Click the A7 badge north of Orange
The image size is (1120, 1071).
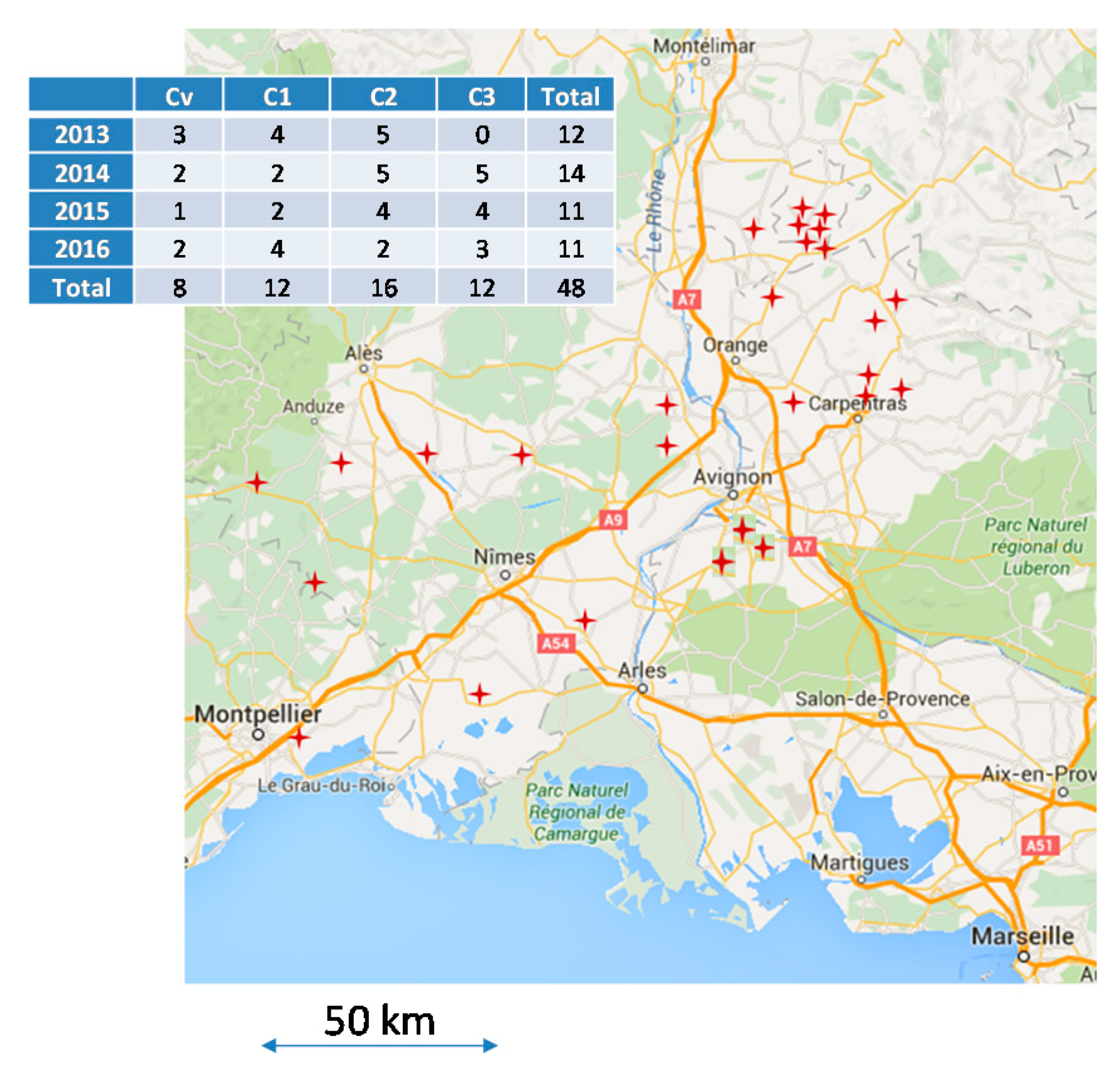[x=686, y=299]
